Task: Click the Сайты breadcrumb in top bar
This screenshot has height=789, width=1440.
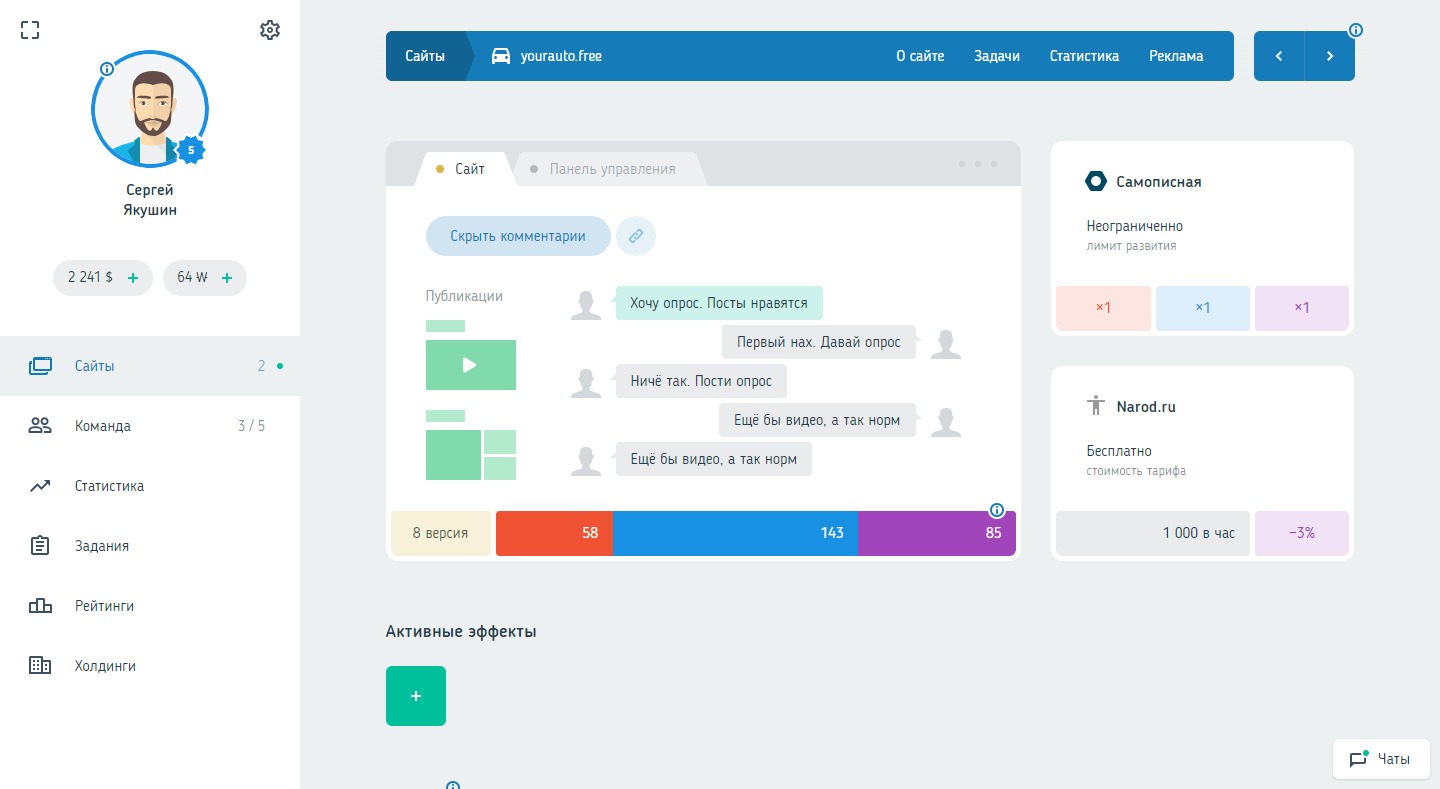Action: point(425,56)
